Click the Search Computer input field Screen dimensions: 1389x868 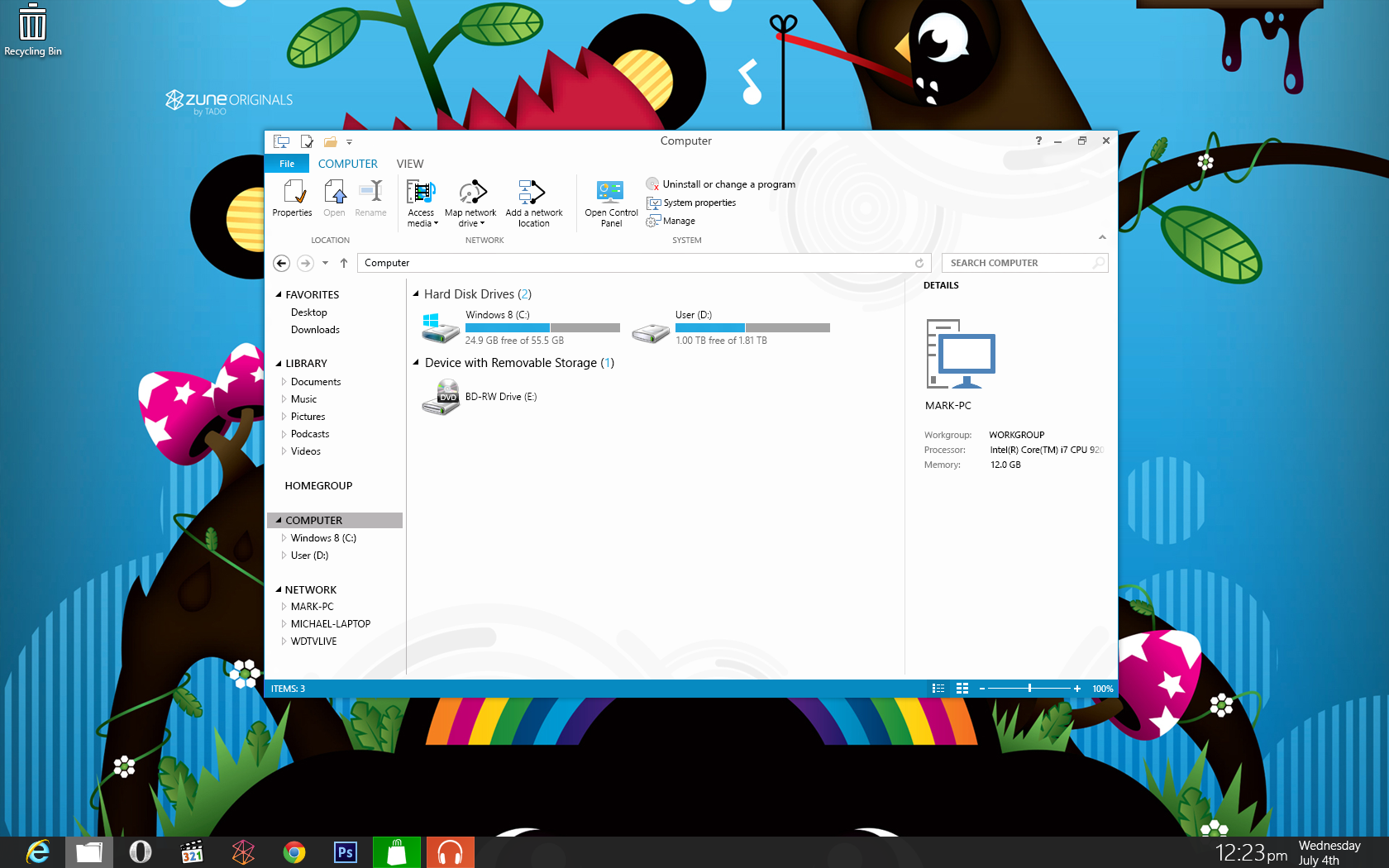pos(1017,263)
